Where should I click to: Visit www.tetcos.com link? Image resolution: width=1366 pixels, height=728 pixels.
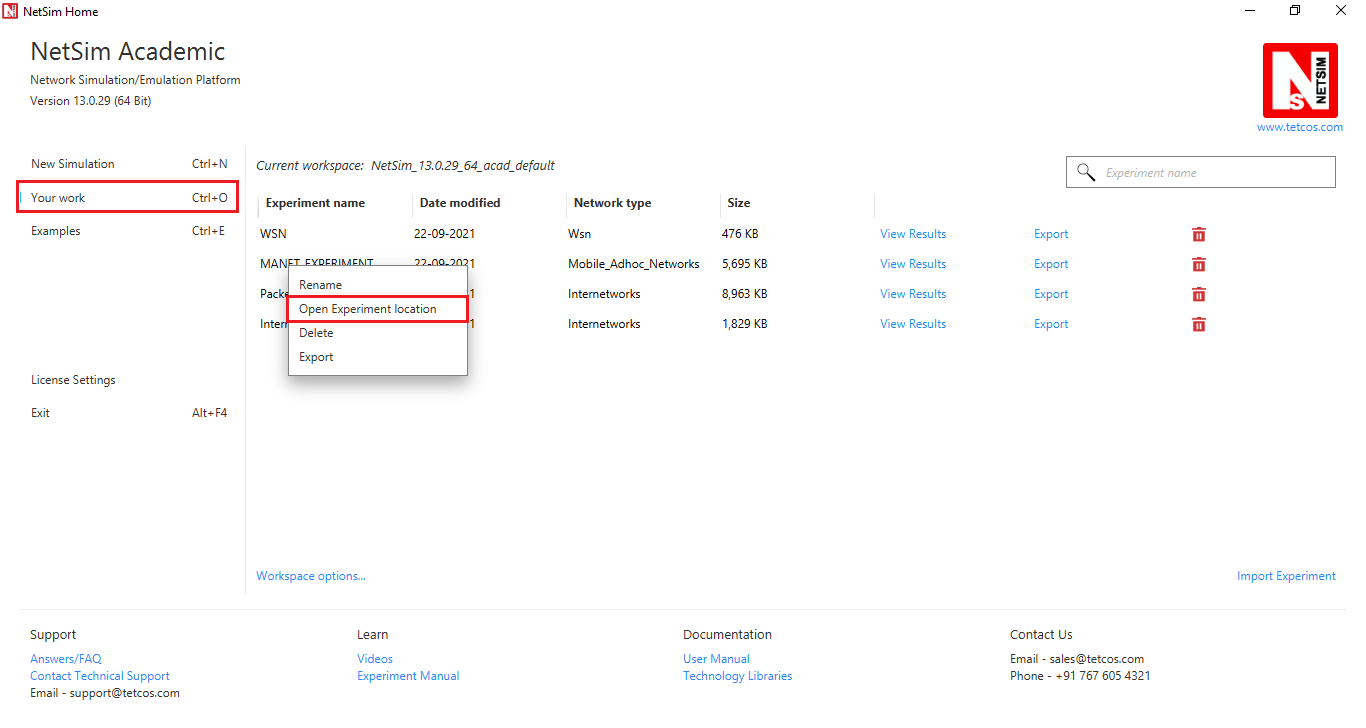pyautogui.click(x=1300, y=127)
